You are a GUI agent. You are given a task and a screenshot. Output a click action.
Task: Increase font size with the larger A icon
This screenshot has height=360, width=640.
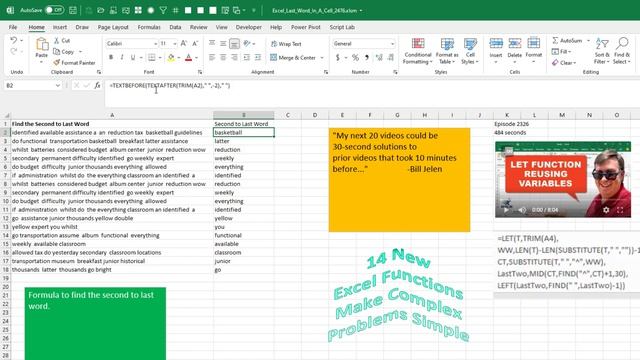[x=184, y=43]
